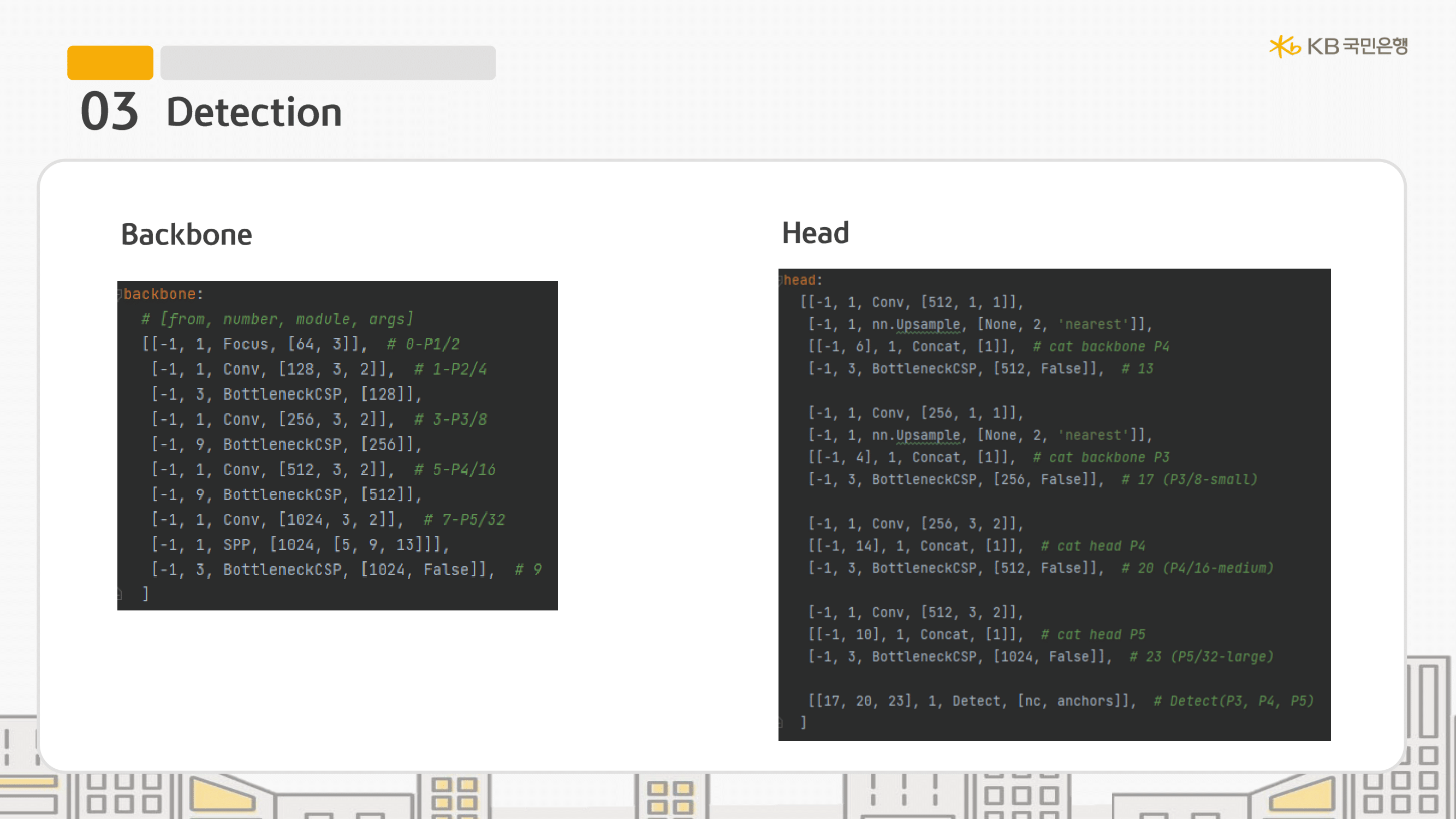Click the "# cat backbone P4" comment
The height and width of the screenshot is (819, 1456).
click(x=1101, y=347)
